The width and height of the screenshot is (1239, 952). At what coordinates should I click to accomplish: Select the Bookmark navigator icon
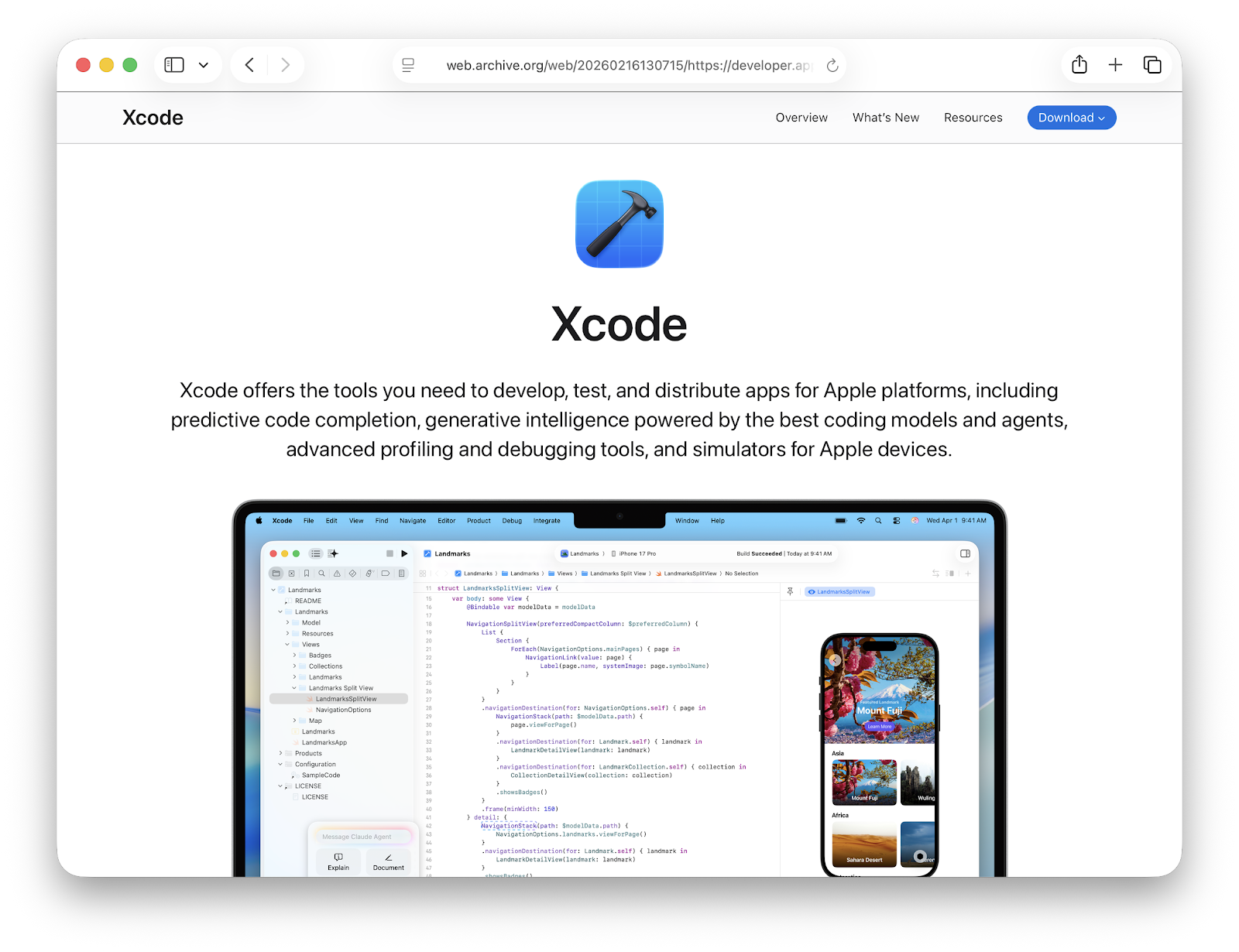307,574
